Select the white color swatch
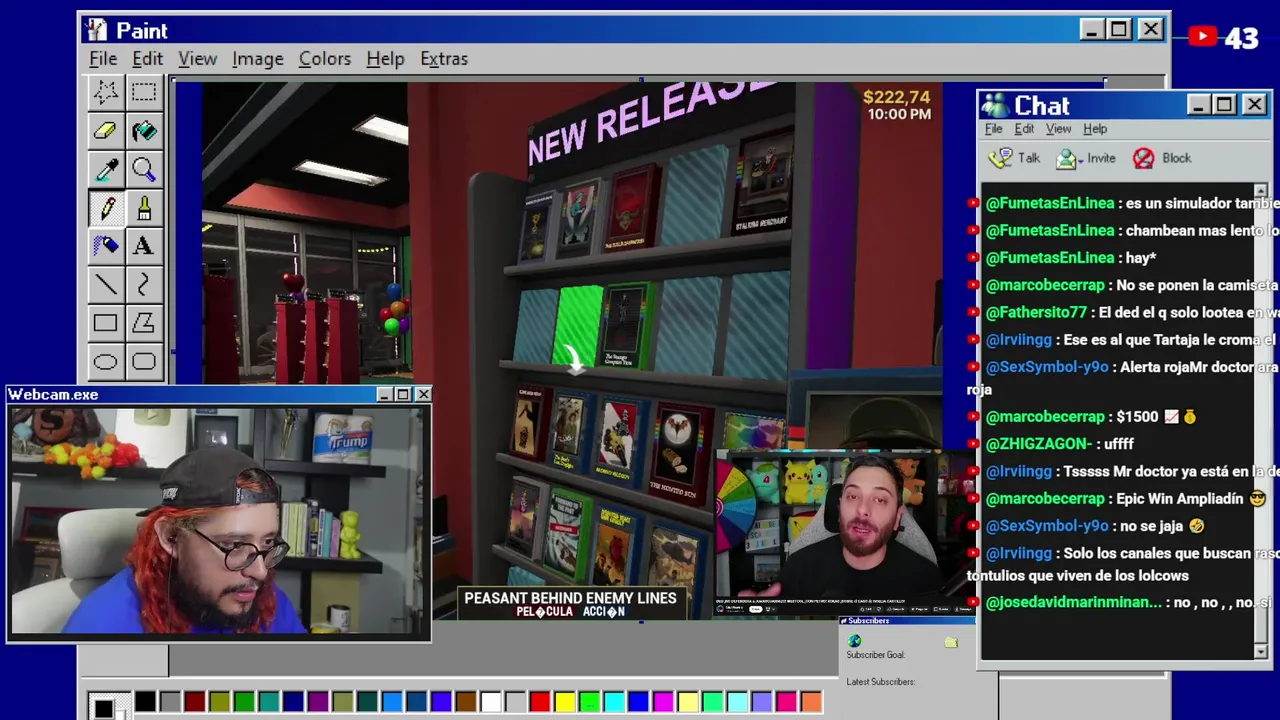Screen dimensions: 1280x720 click(x=490, y=702)
